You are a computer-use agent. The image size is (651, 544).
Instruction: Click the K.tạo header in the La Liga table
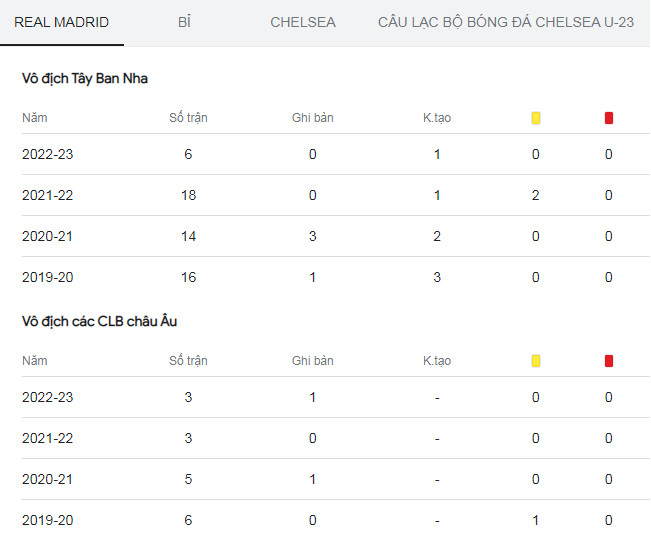[437, 118]
